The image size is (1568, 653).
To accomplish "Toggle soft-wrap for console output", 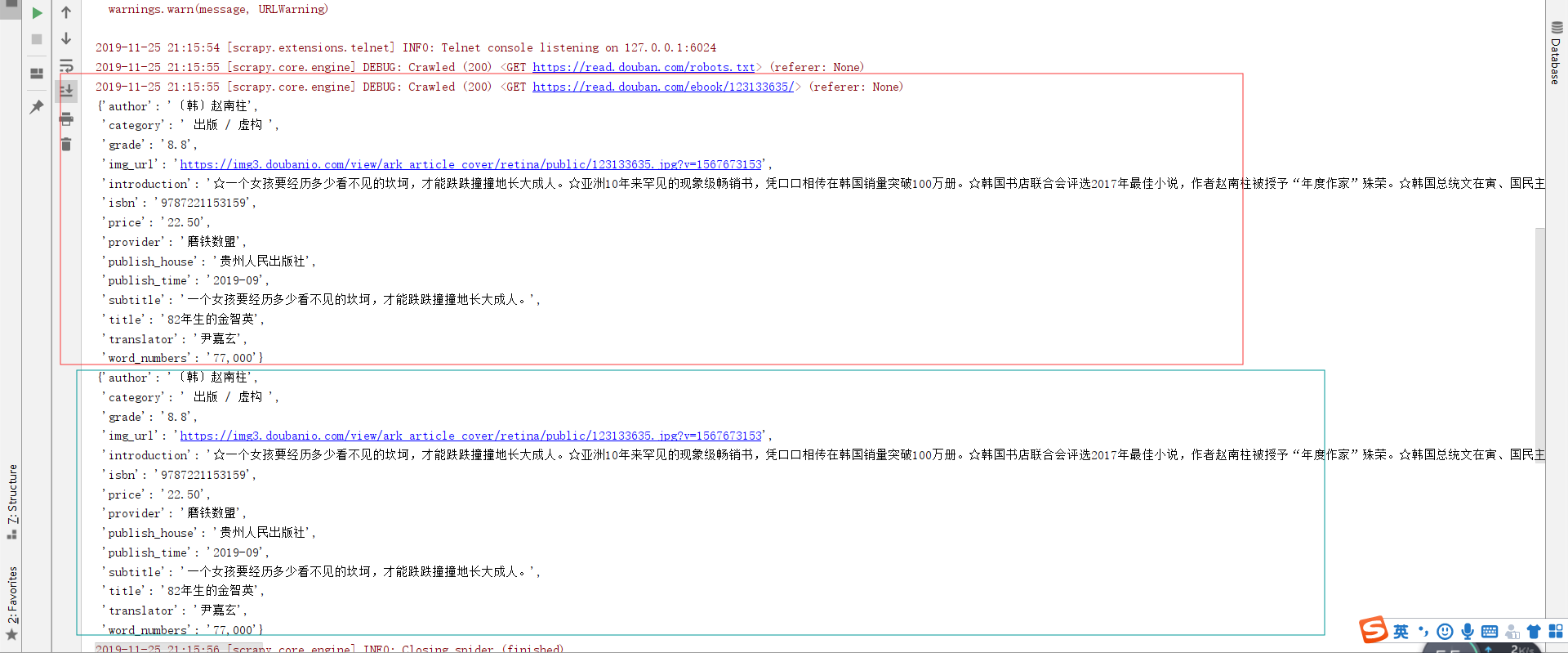I will click(x=66, y=65).
